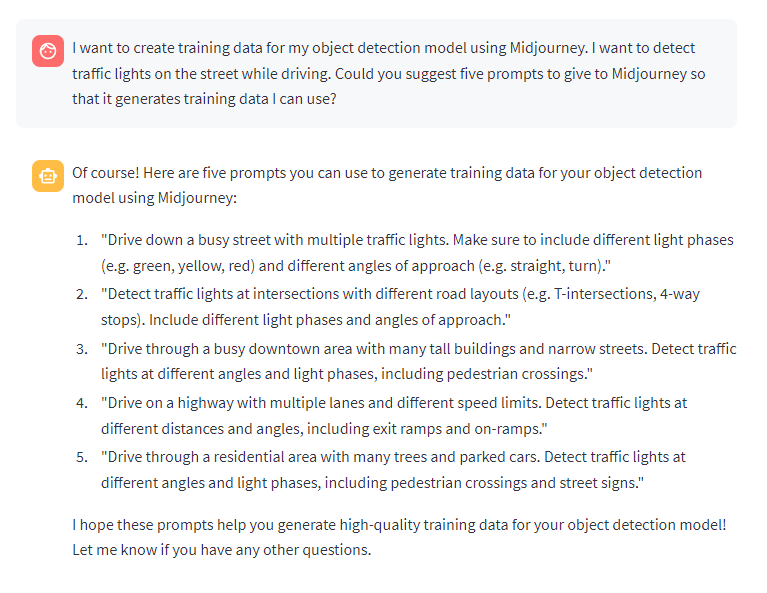Click "model using Midjourney:" in assistant reply
This screenshot has width=767, height=593.
tap(155, 198)
